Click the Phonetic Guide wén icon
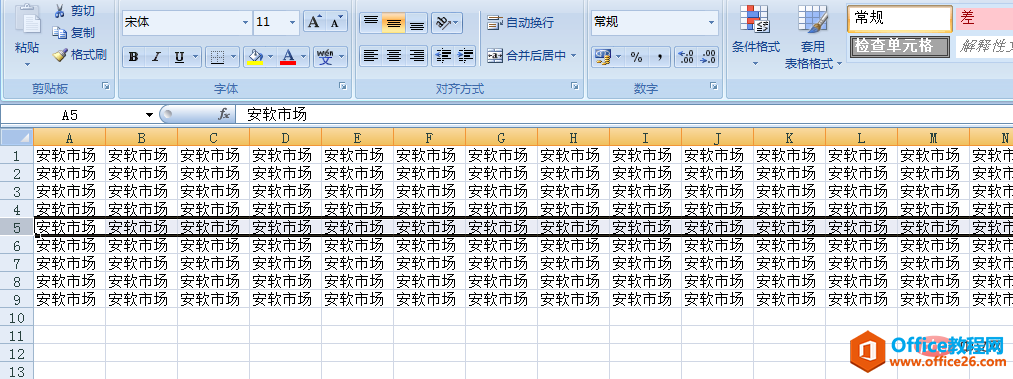Image resolution: width=1013 pixels, height=379 pixels. (x=325, y=57)
